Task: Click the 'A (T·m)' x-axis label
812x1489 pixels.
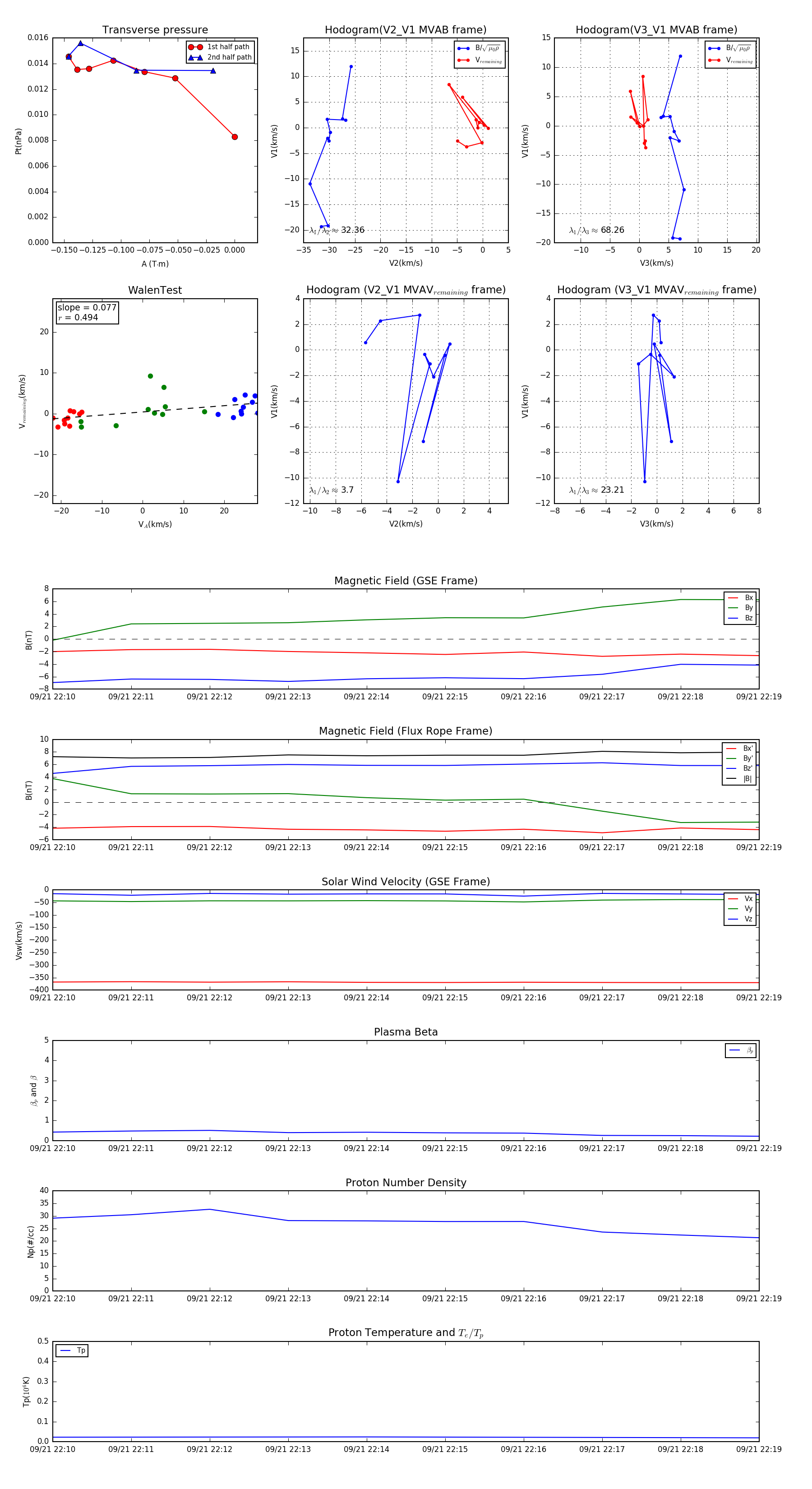Action: pyautogui.click(x=155, y=264)
